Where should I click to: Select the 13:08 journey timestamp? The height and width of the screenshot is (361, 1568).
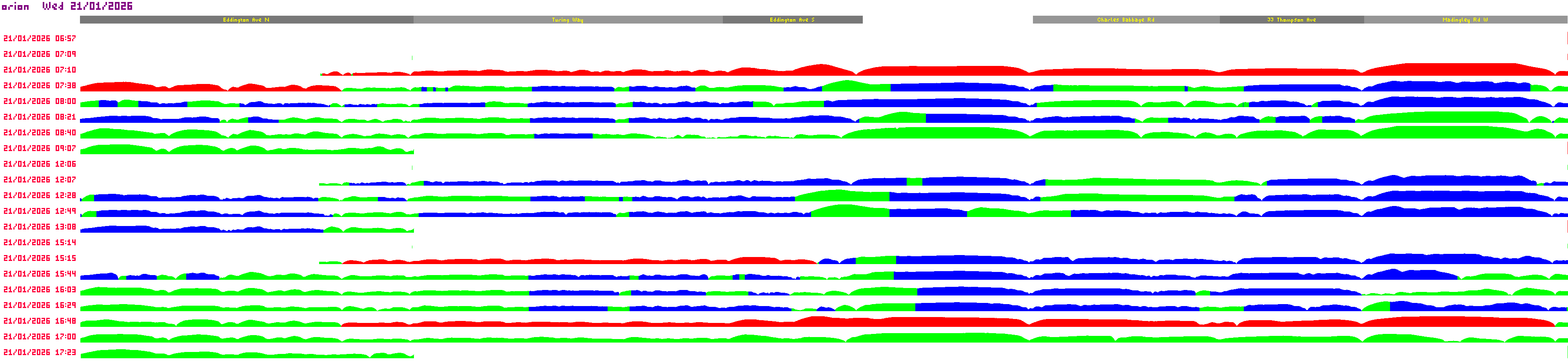[x=40, y=227]
